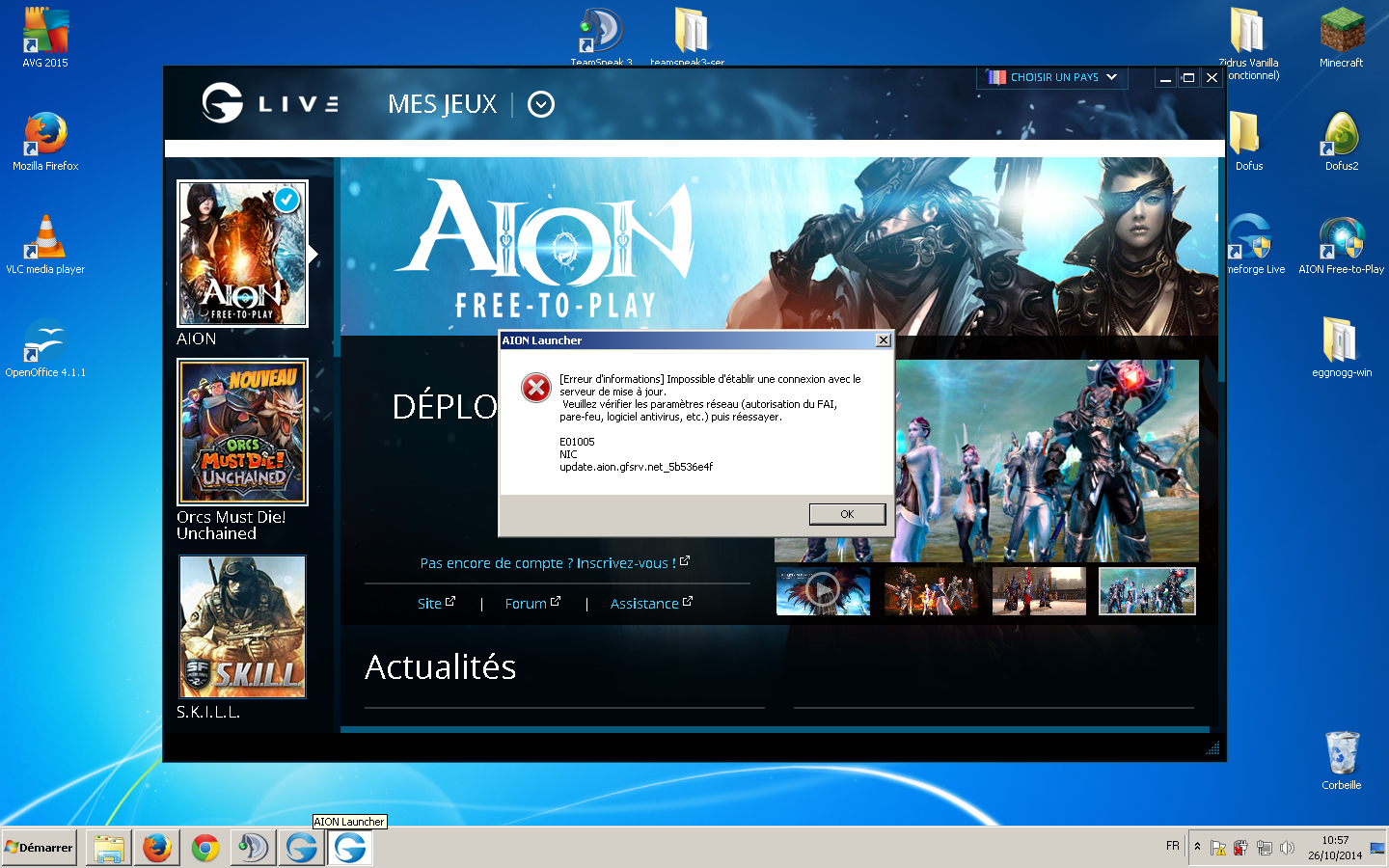Open Google Chrome from the taskbar
Screen dimensions: 1389x868
pyautogui.click(x=205, y=848)
